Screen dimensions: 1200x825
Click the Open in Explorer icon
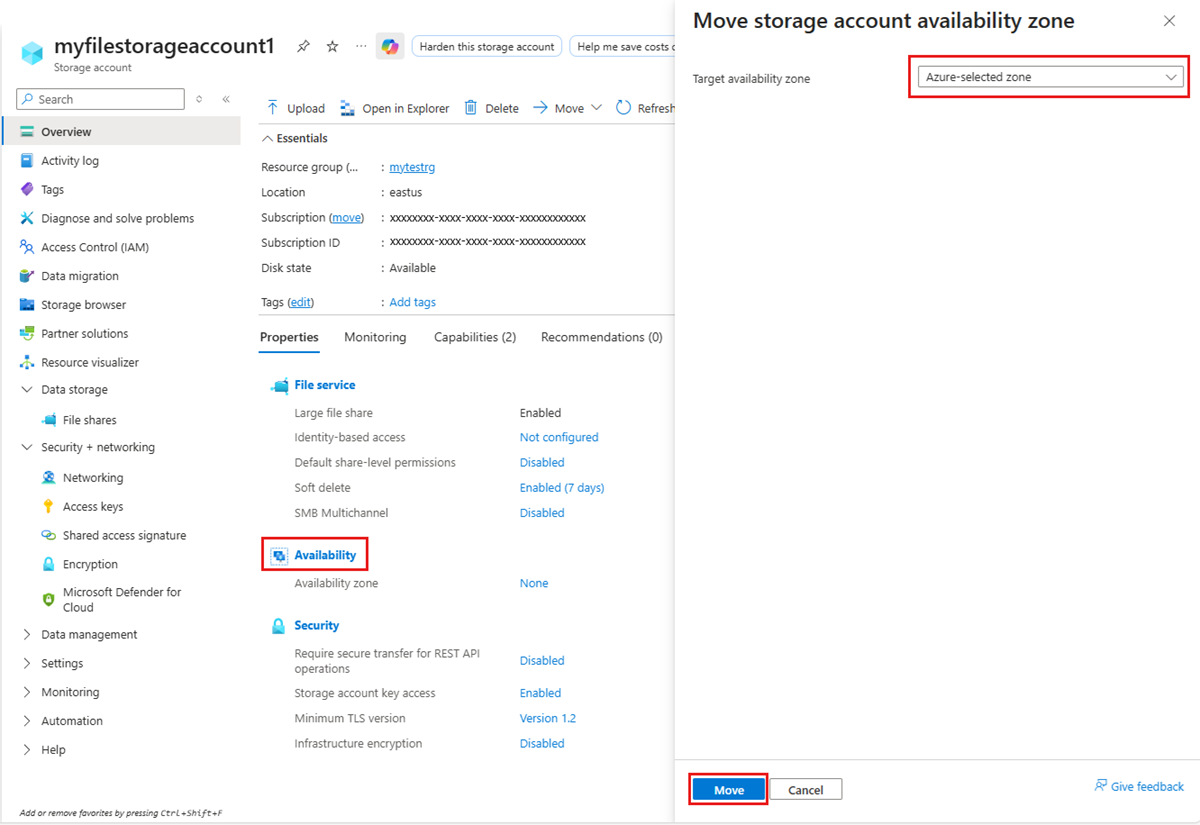coord(347,108)
